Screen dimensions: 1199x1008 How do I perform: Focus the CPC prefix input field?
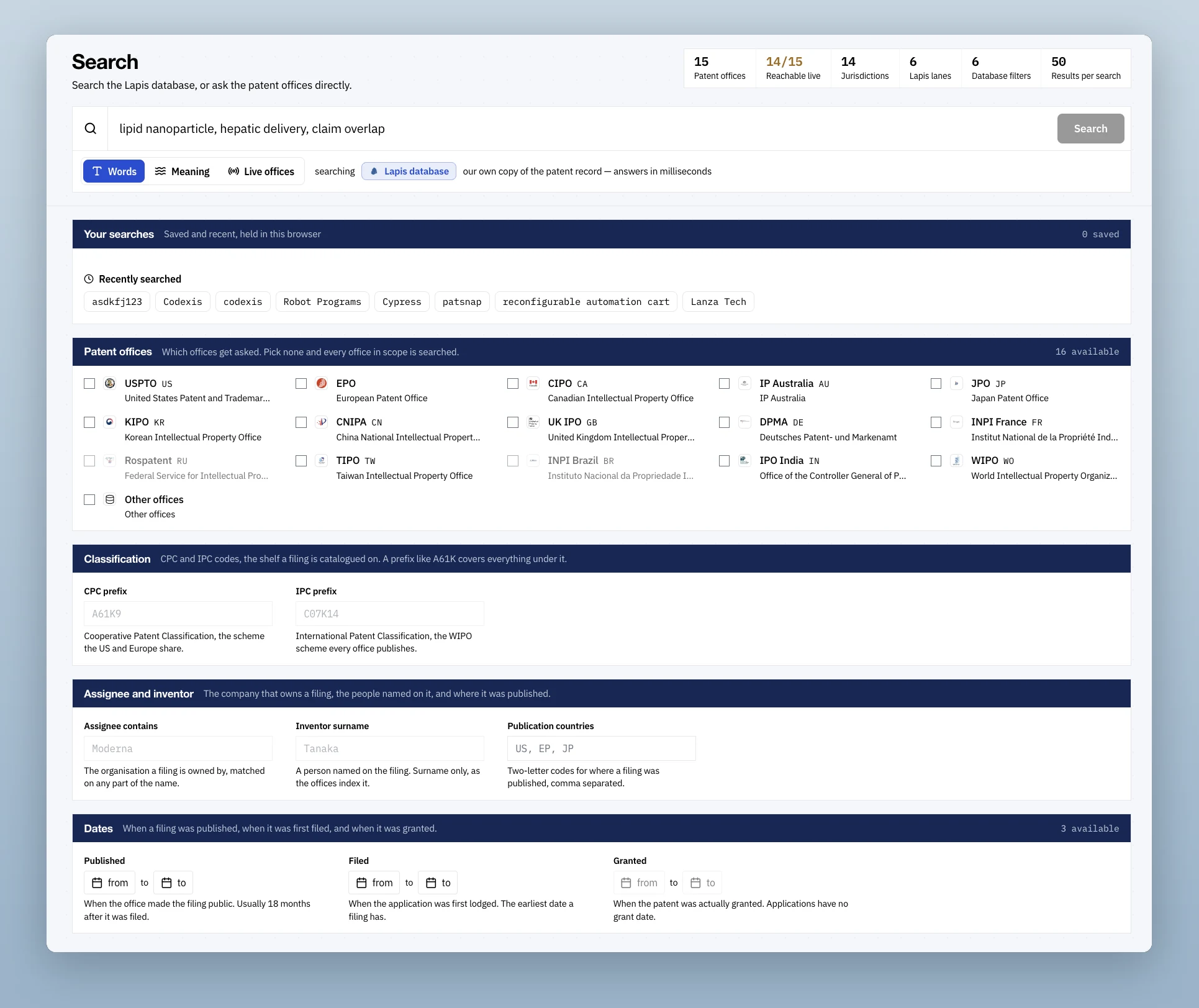coord(178,614)
